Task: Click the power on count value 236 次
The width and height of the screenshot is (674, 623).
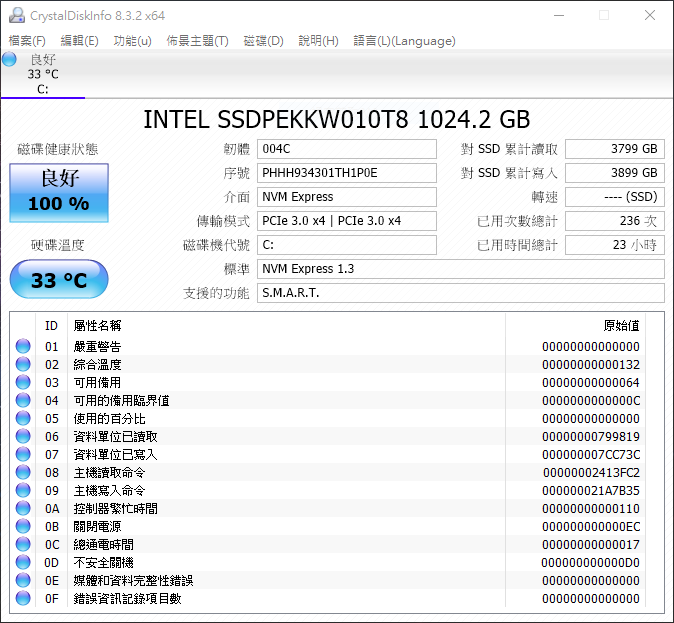Action: (x=615, y=221)
